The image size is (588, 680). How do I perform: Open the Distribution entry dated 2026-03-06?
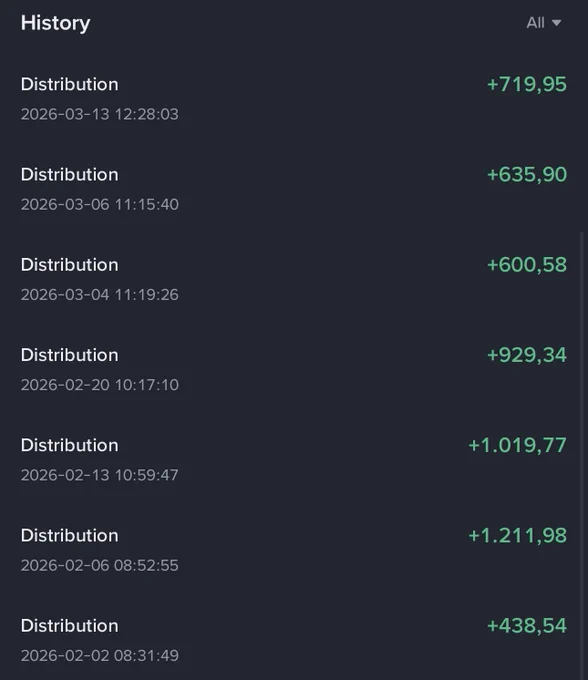[x=294, y=189]
